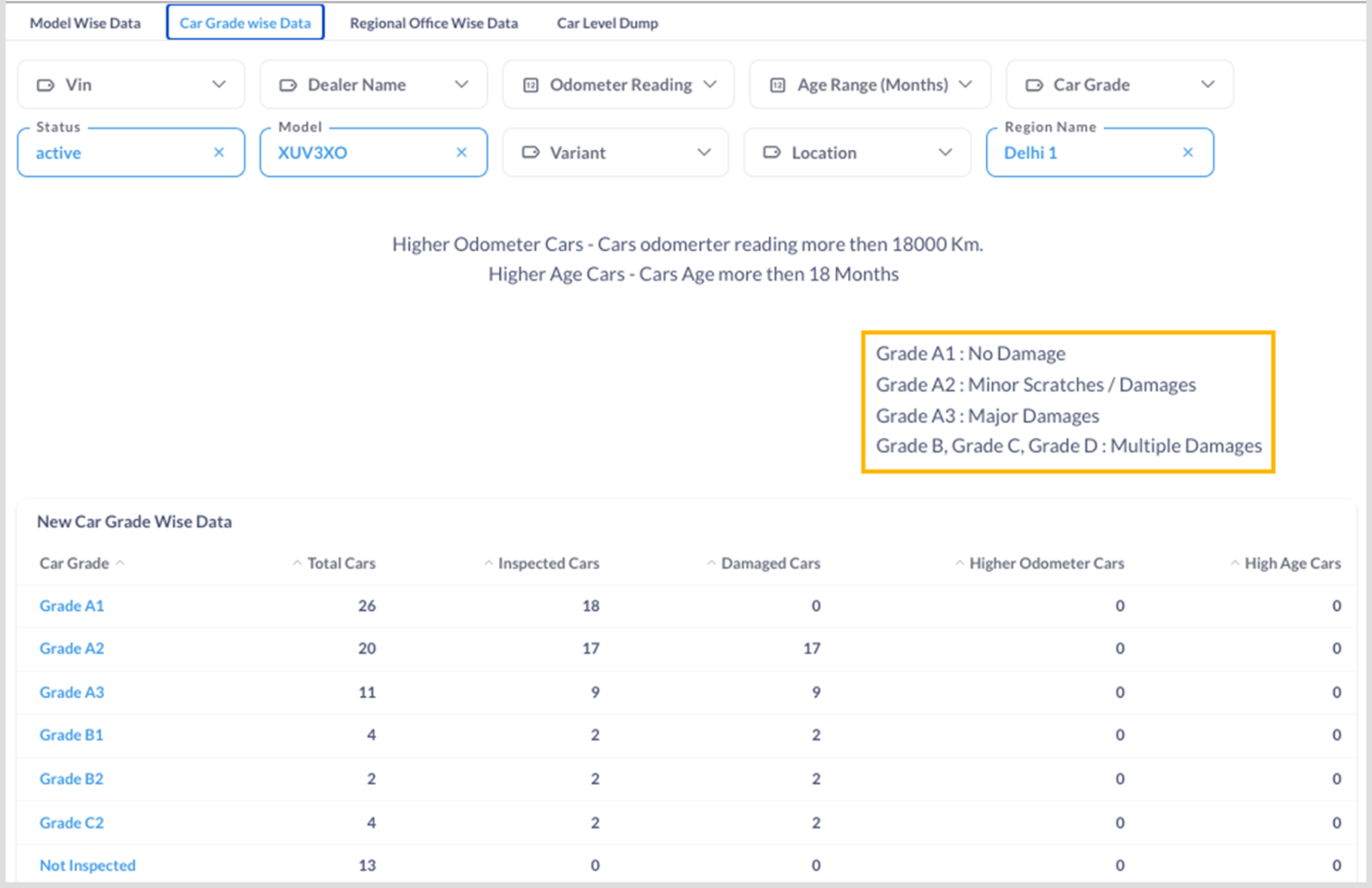Sort the table by Total Cars column
This screenshot has width=1372, height=888.
(295, 563)
